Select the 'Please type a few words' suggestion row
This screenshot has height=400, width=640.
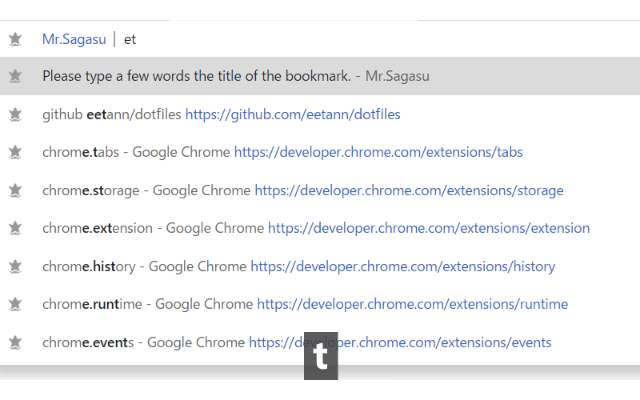(x=320, y=76)
